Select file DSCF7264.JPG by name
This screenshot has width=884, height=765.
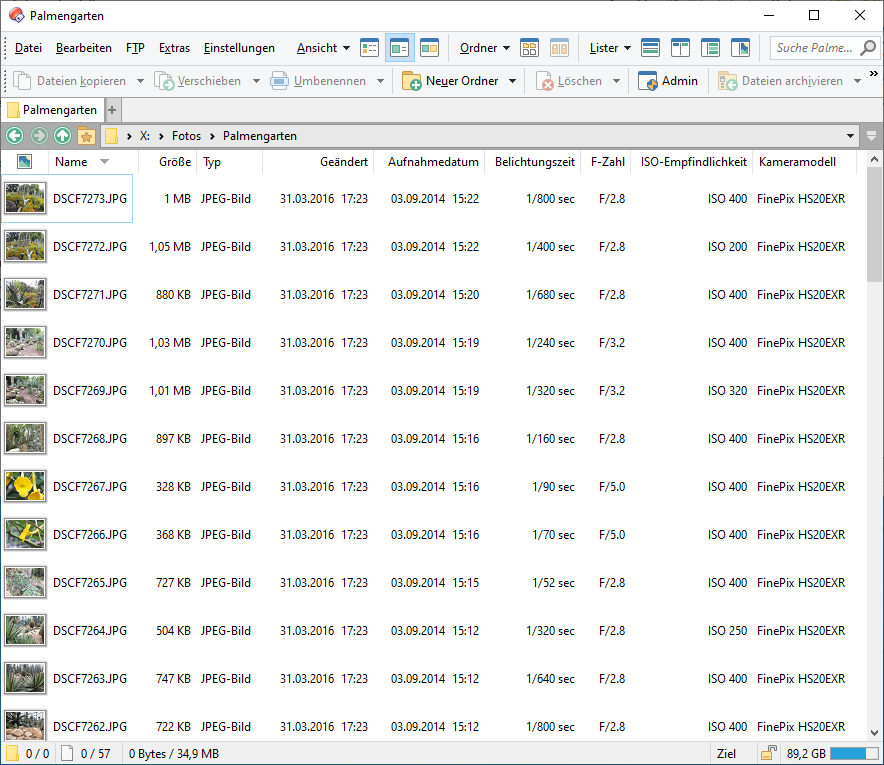click(90, 631)
